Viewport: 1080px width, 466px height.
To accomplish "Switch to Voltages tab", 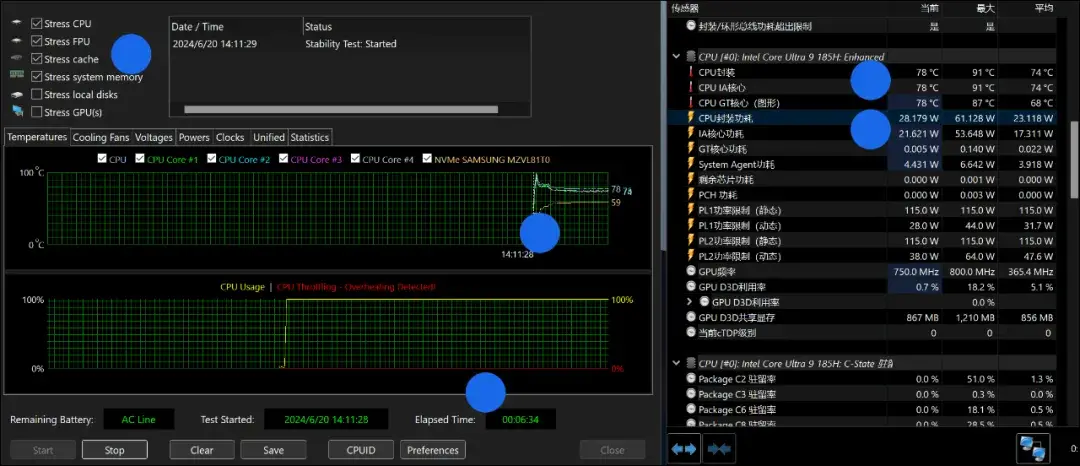I will [154, 138].
